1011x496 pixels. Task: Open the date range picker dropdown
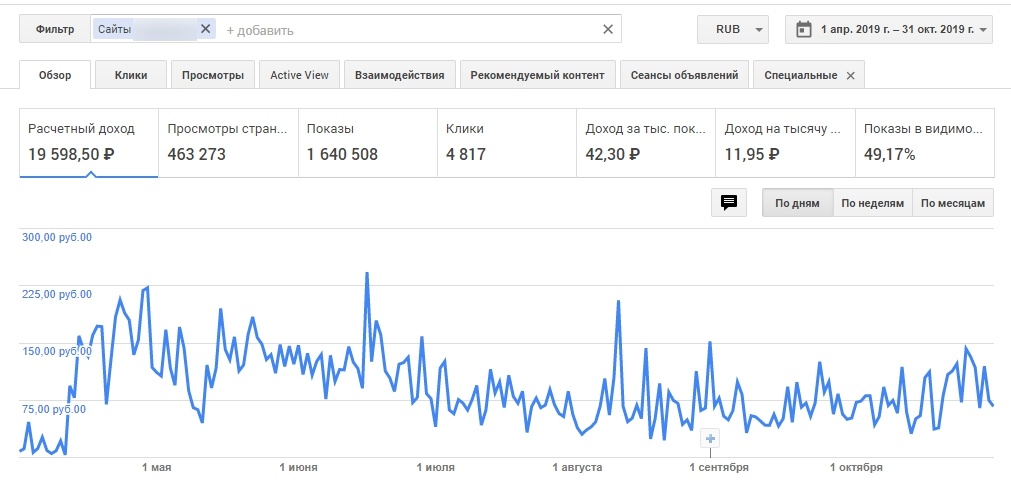[888, 30]
